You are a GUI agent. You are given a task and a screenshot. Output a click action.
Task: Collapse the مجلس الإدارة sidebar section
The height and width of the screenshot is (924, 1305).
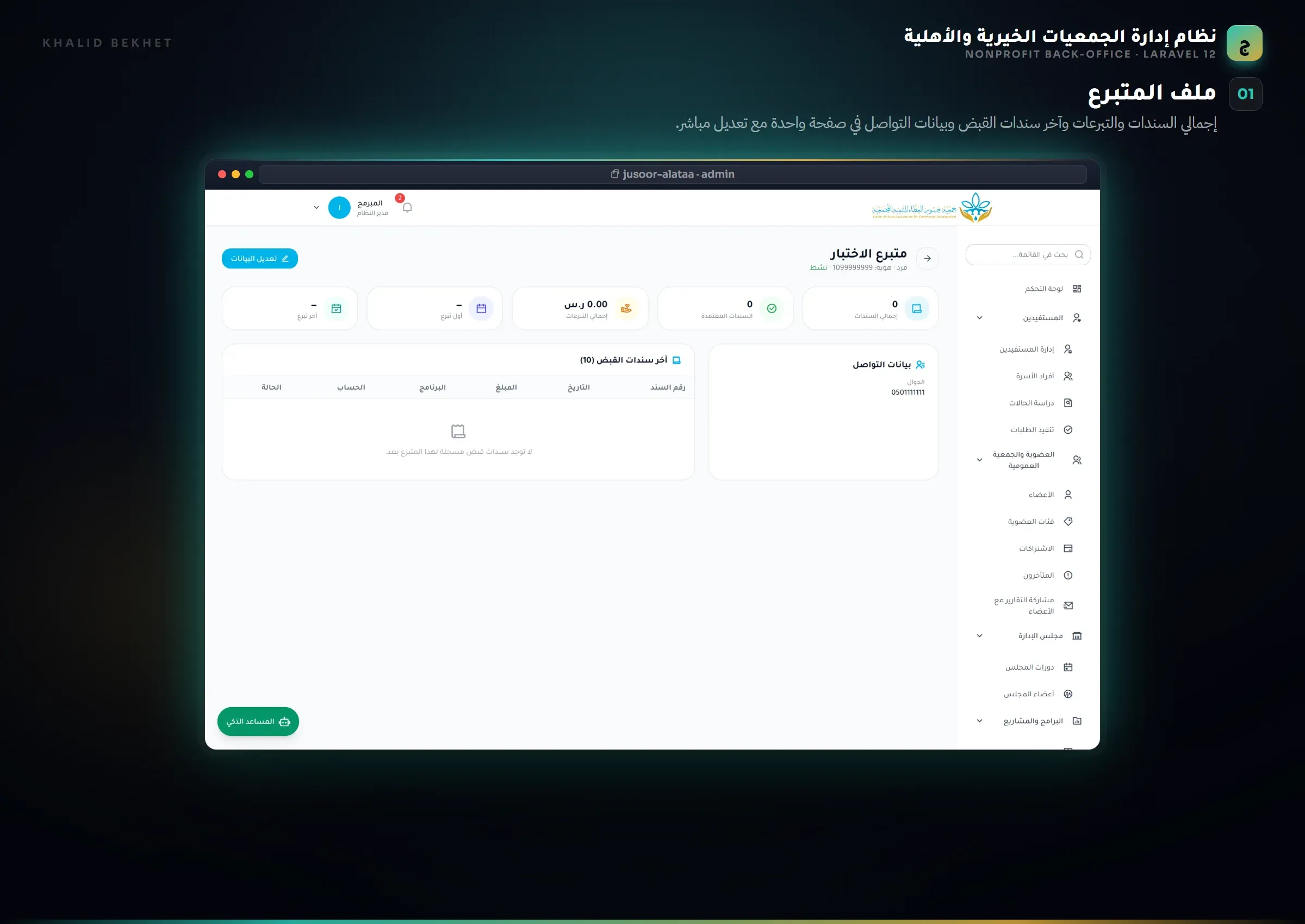979,635
